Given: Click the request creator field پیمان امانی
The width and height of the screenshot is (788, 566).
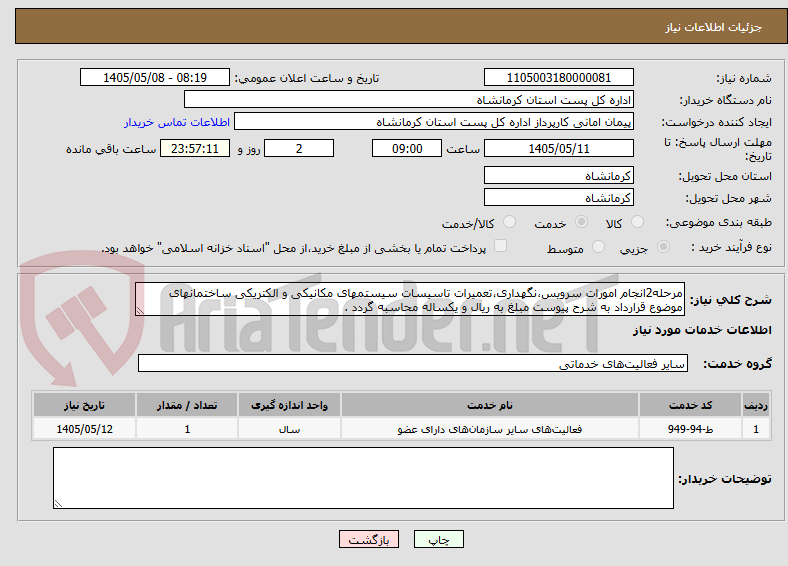Looking at the screenshot, I should pos(434,122).
